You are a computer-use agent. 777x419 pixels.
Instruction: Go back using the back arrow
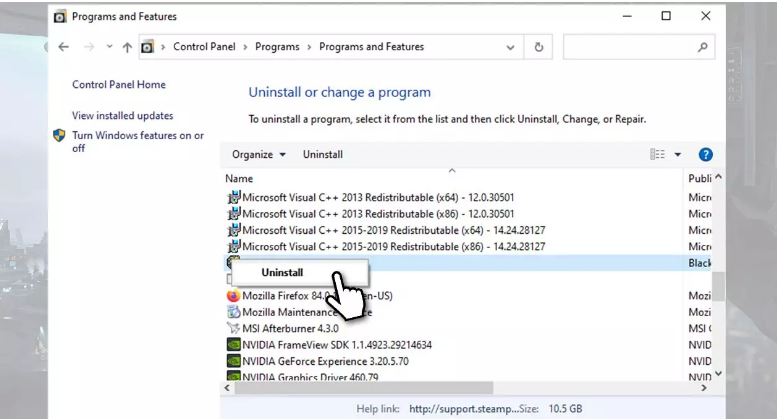point(64,47)
